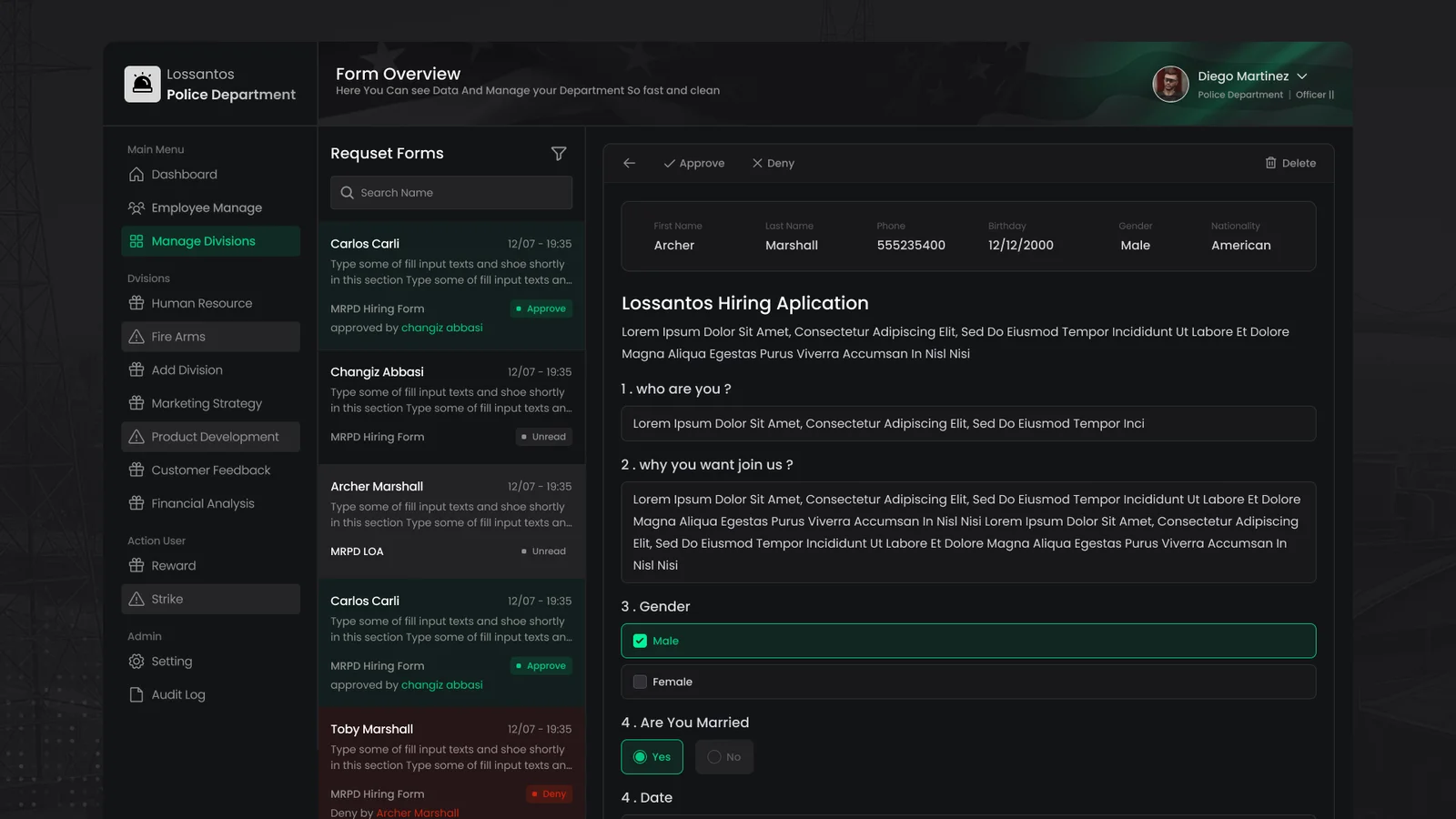Click the Audit Log document icon
Viewport: 1456px width, 819px height.
click(136, 695)
